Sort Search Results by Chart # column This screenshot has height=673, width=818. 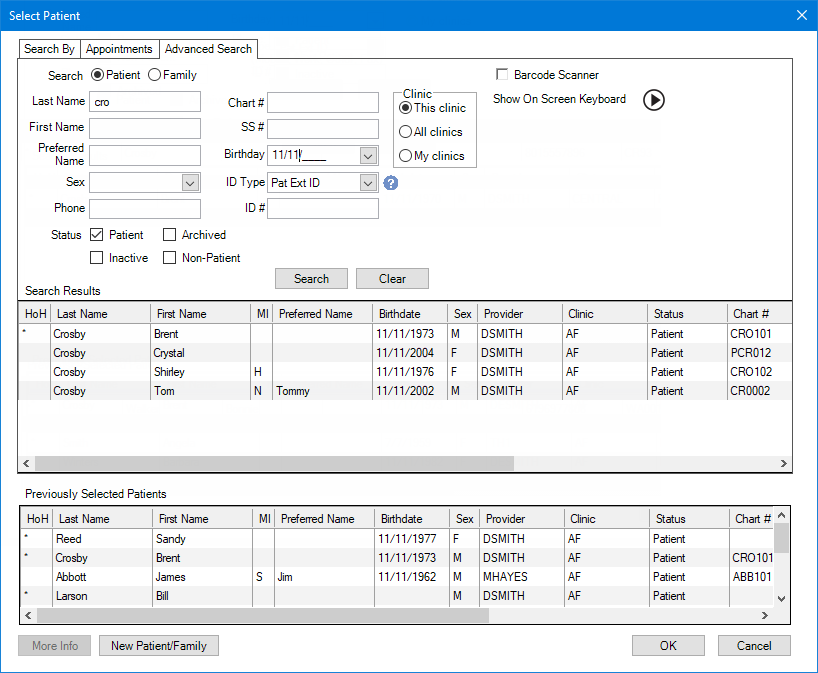pos(760,314)
